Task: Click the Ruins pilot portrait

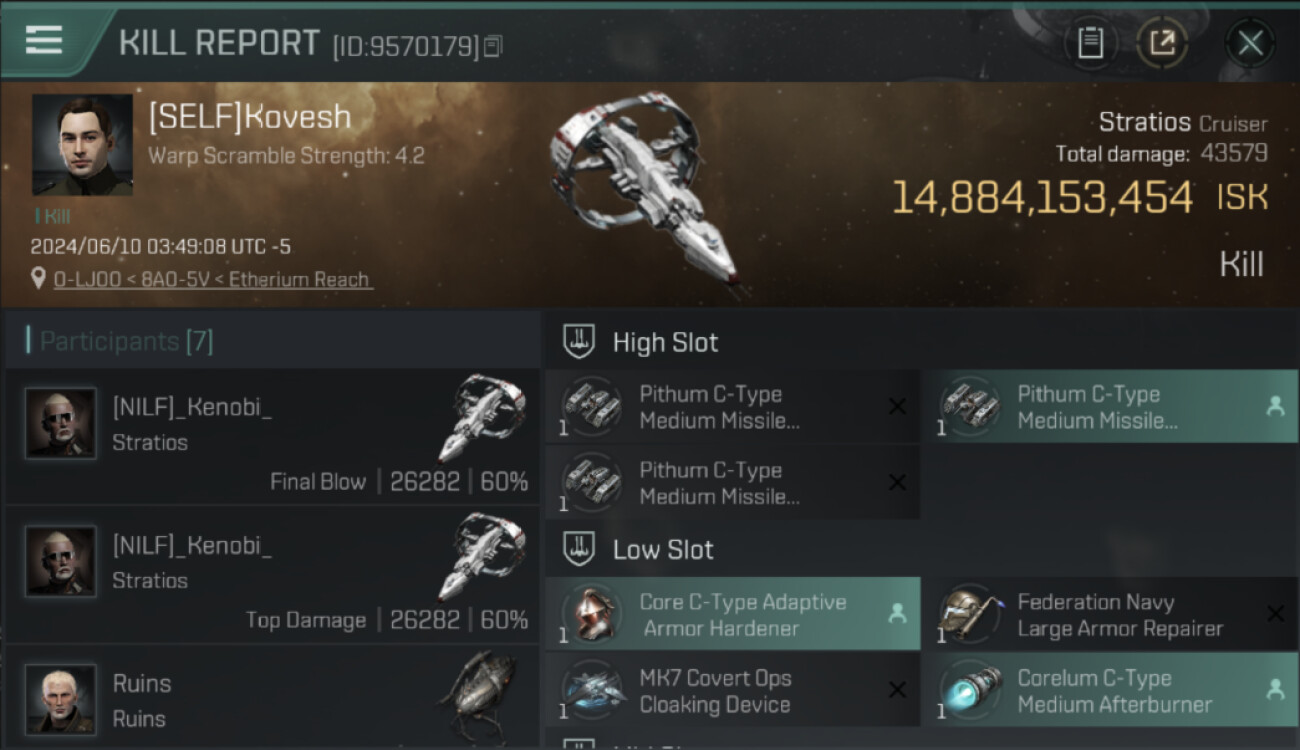Action: point(61,698)
